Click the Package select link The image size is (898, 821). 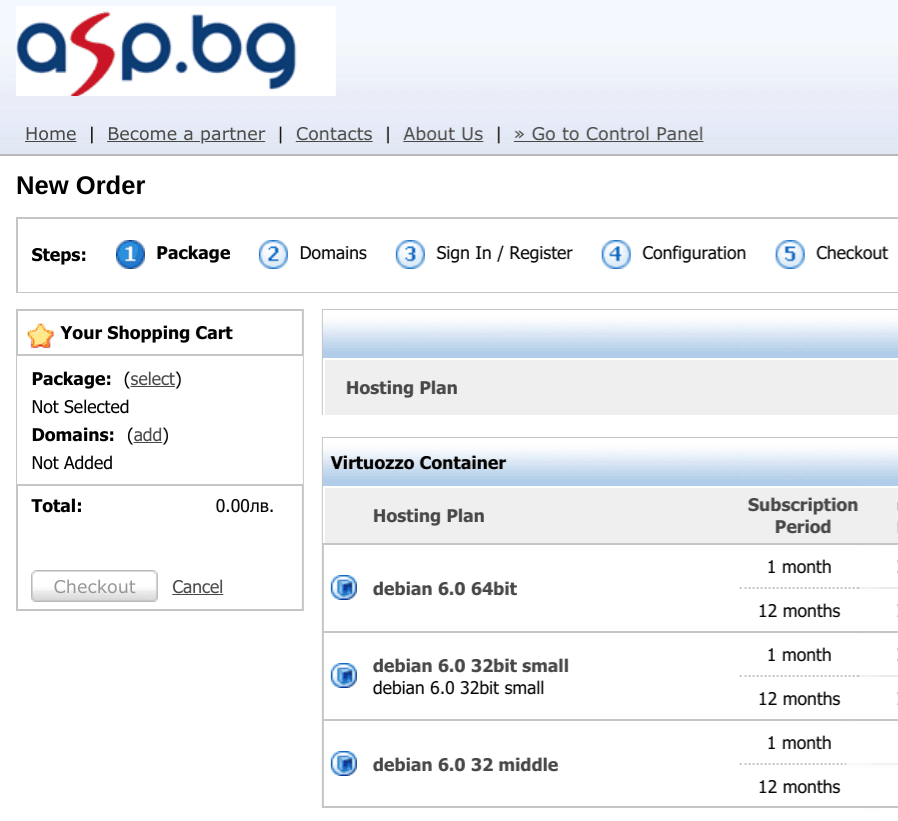(x=152, y=379)
